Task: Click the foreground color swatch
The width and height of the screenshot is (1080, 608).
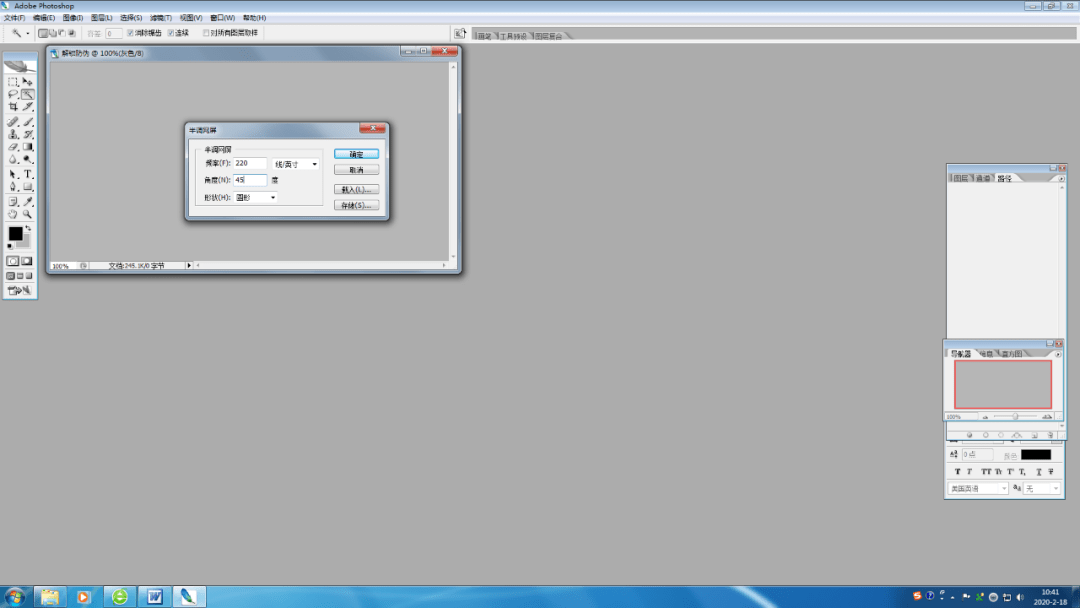Action: [x=15, y=234]
